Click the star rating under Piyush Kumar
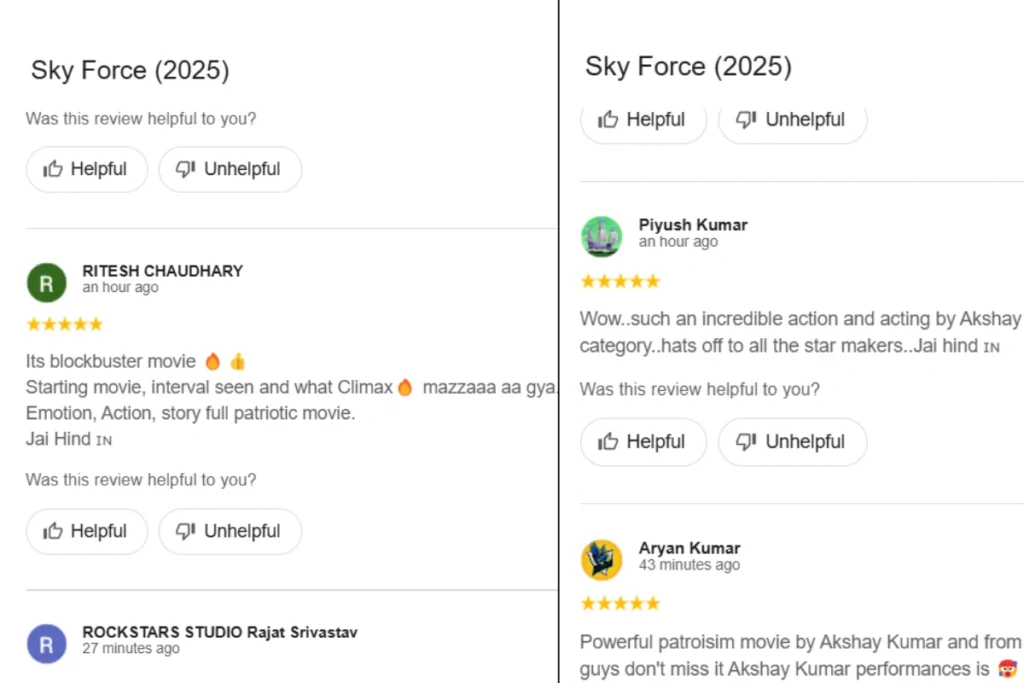Image resolution: width=1024 pixels, height=683 pixels. (620, 281)
